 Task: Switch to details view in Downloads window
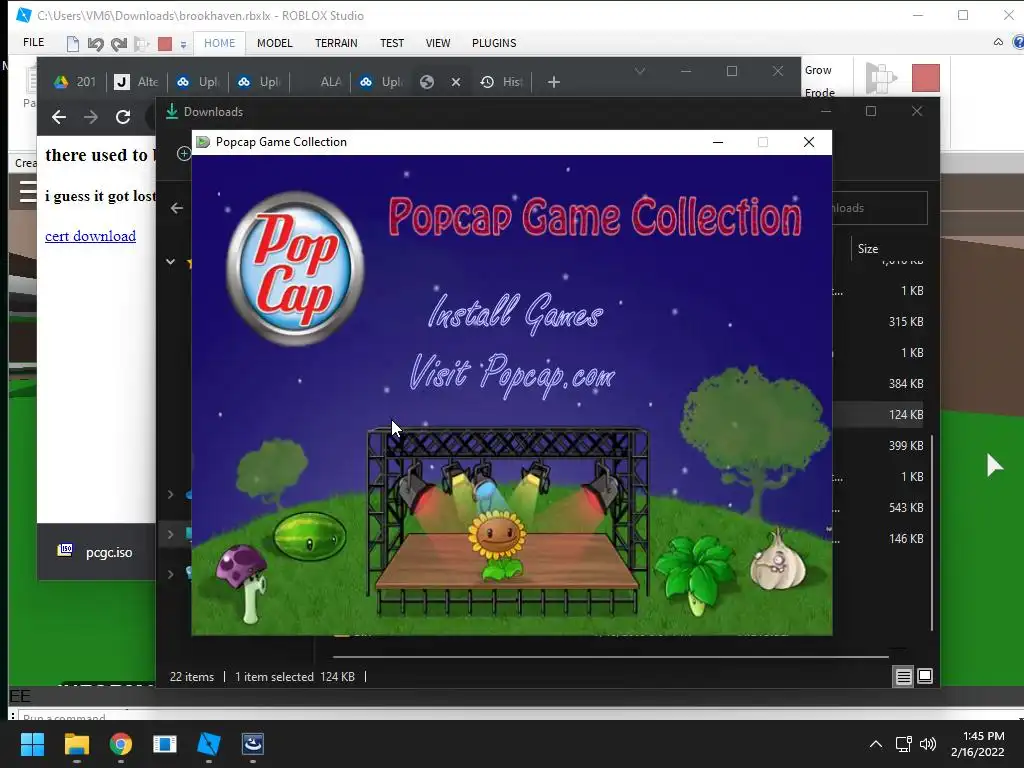(x=903, y=677)
